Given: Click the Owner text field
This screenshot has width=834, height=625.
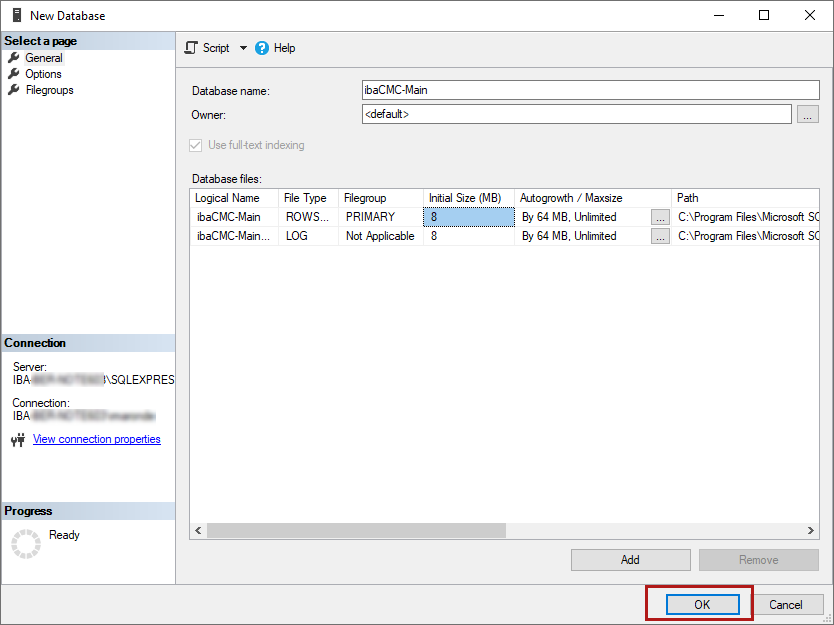Looking at the screenshot, I should (x=576, y=114).
